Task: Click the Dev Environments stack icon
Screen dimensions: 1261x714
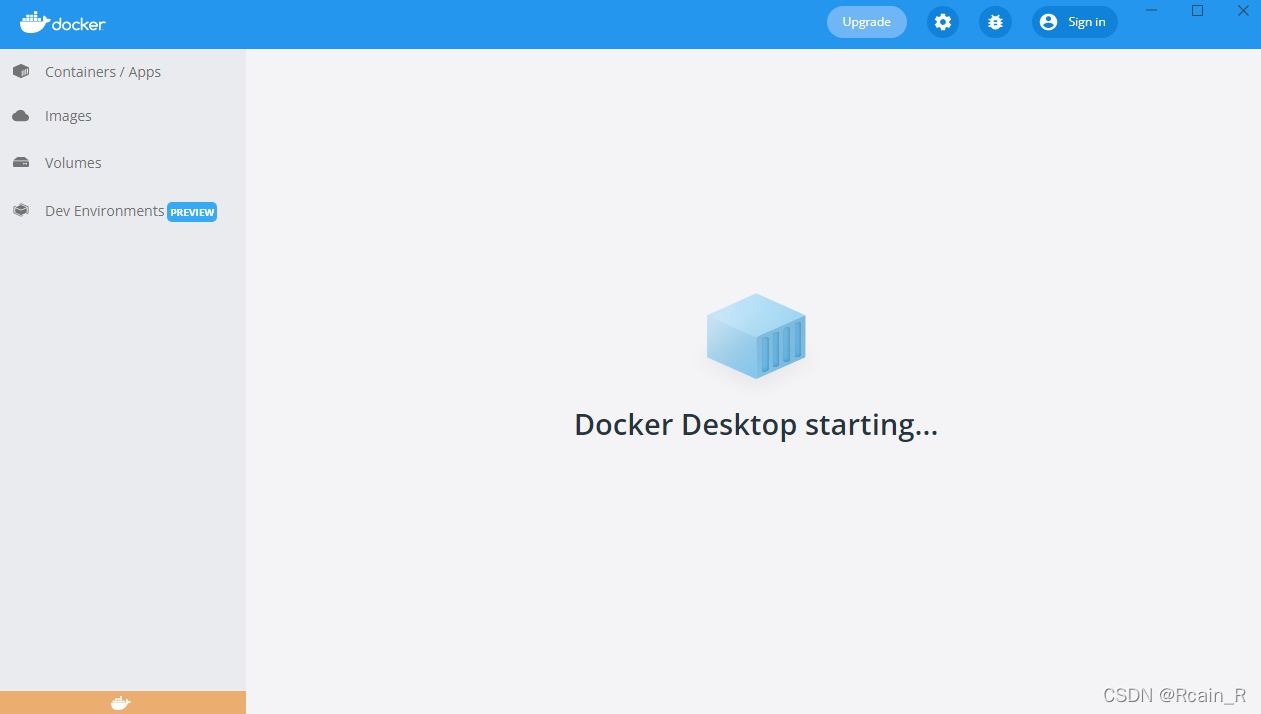Action: coord(21,210)
